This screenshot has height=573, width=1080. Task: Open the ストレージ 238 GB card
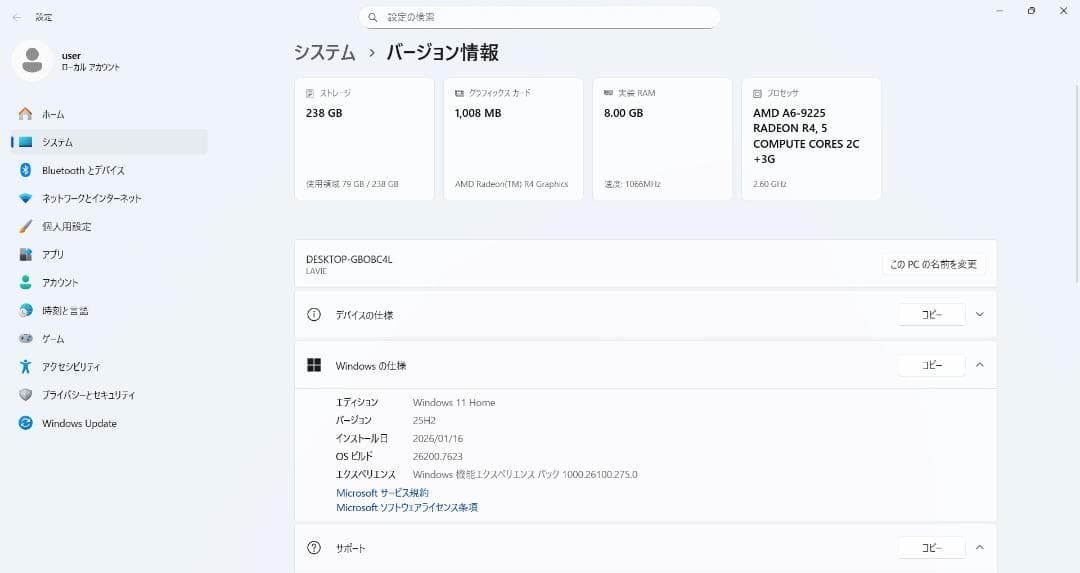click(x=364, y=139)
